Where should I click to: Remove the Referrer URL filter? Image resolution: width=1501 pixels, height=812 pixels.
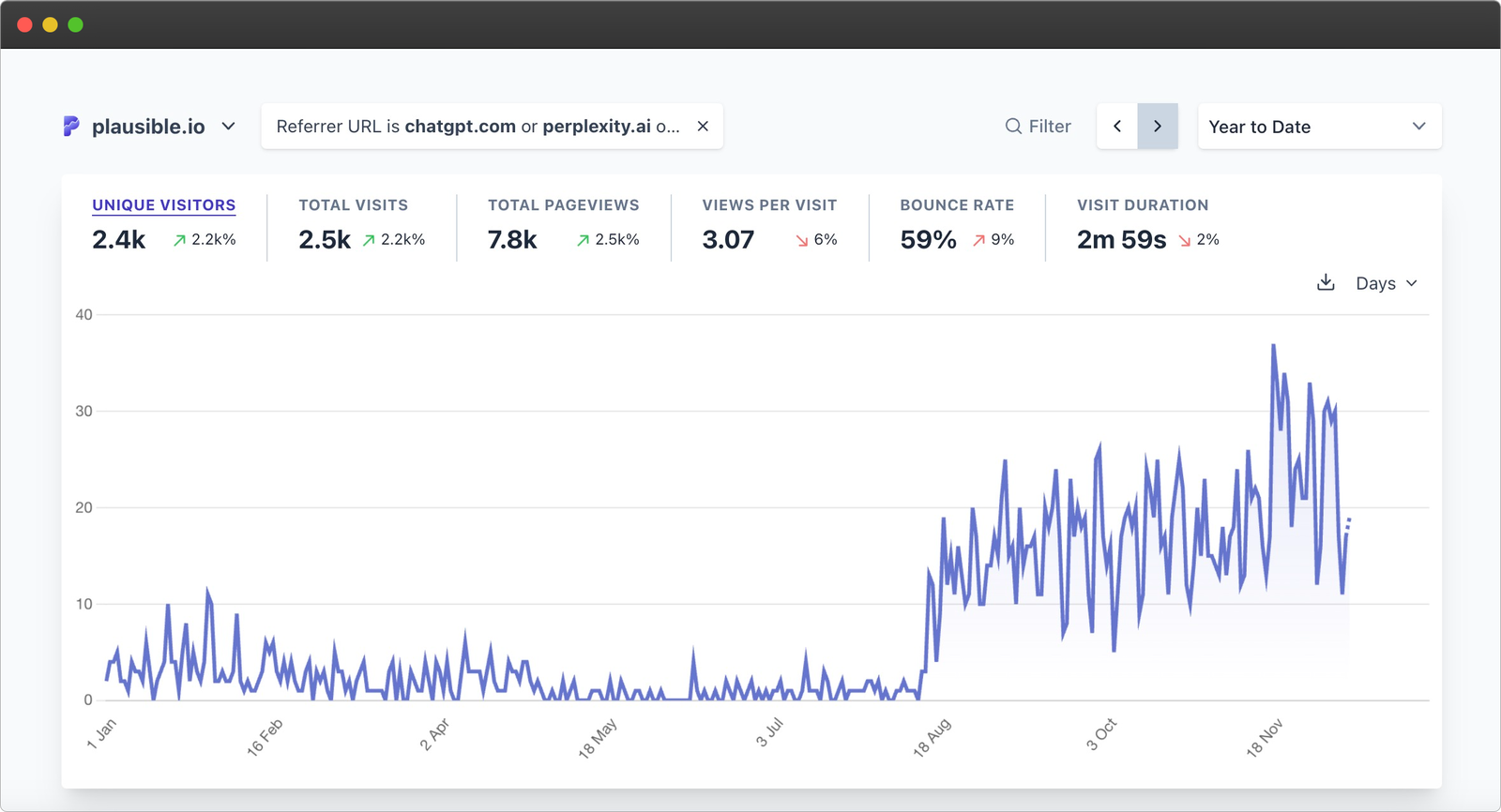point(703,127)
